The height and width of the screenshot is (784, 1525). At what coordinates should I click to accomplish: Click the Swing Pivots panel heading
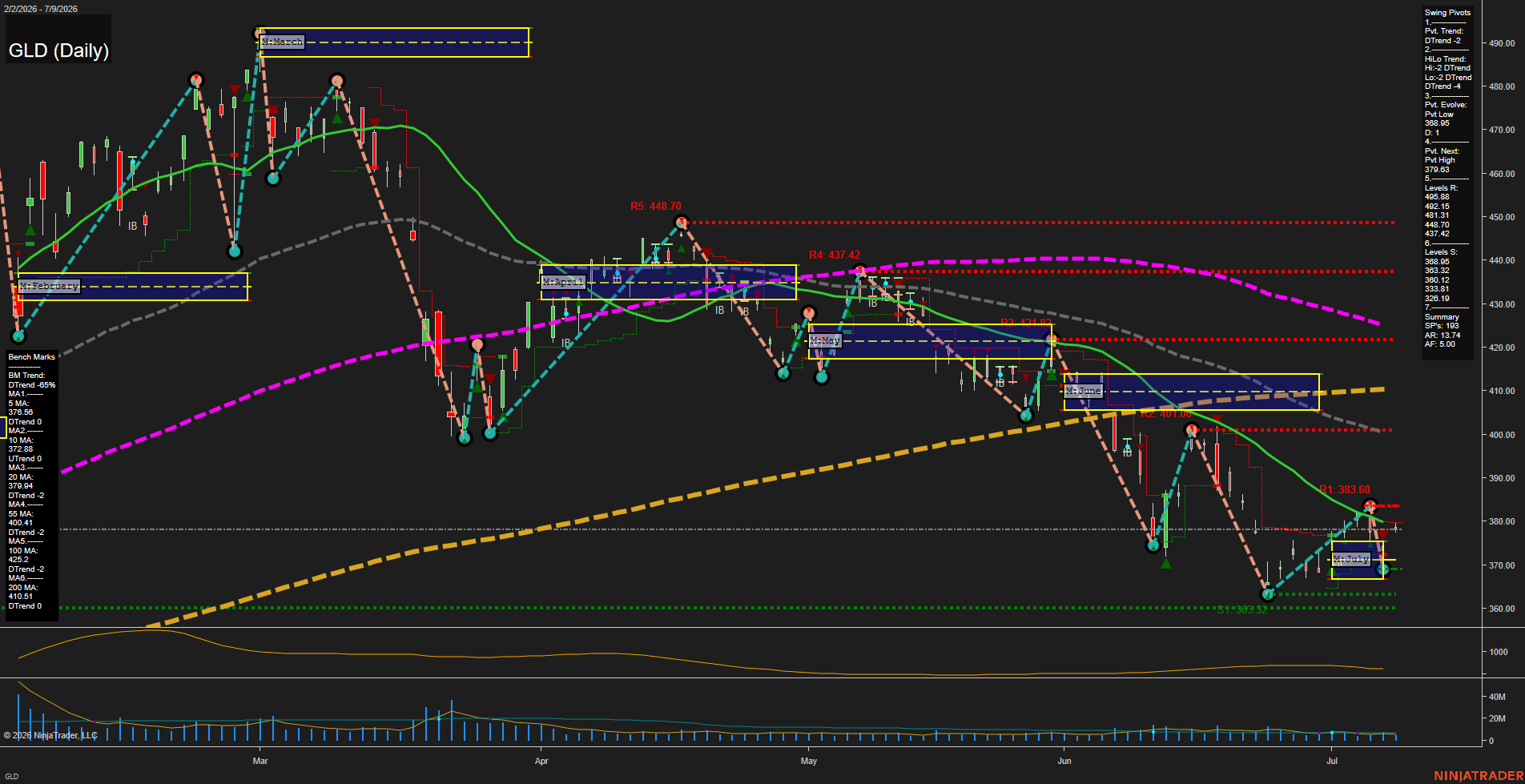click(1447, 13)
